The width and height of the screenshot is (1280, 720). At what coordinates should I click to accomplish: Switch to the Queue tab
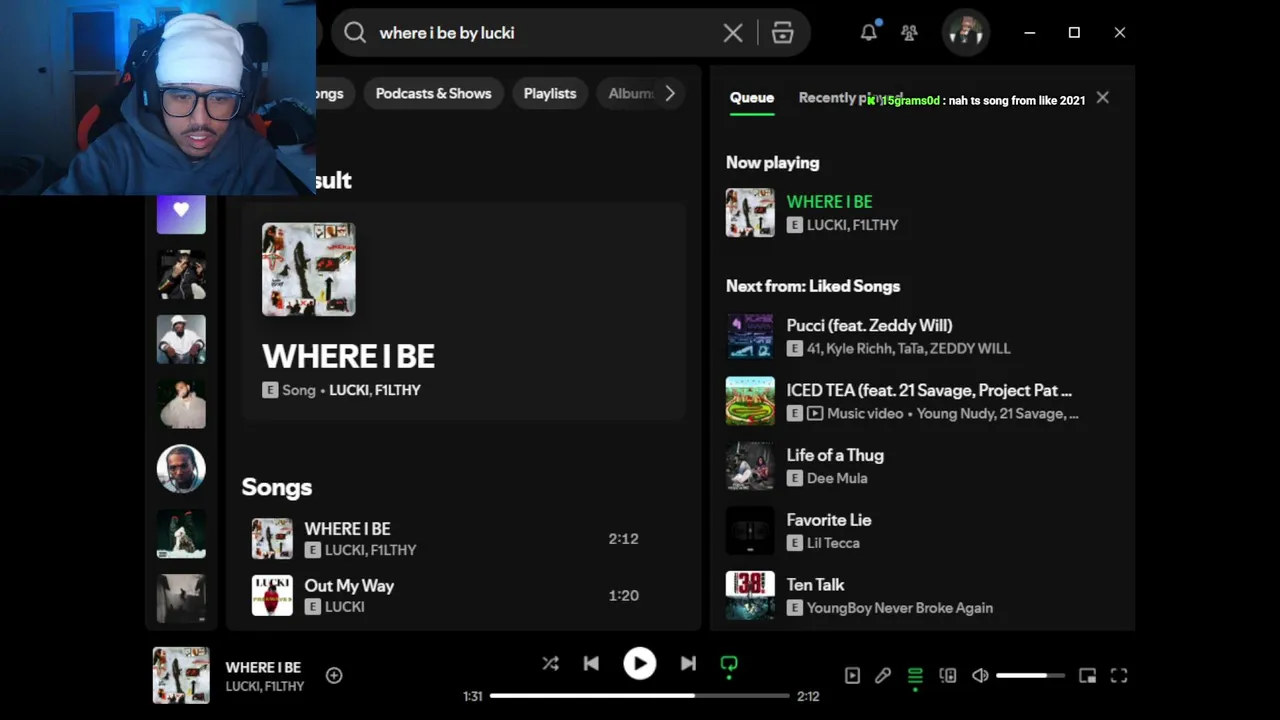[752, 98]
